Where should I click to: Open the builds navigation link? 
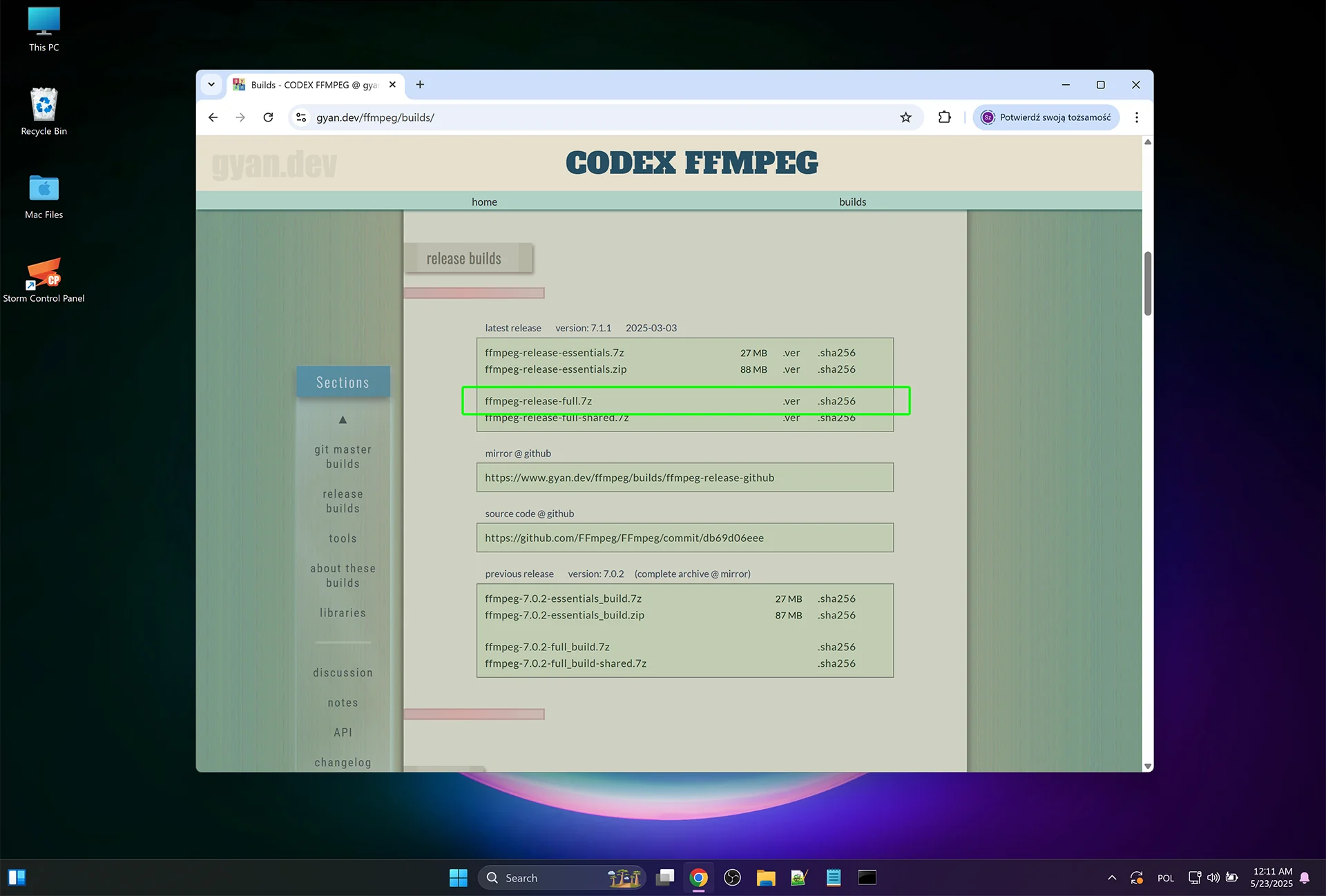pos(852,202)
